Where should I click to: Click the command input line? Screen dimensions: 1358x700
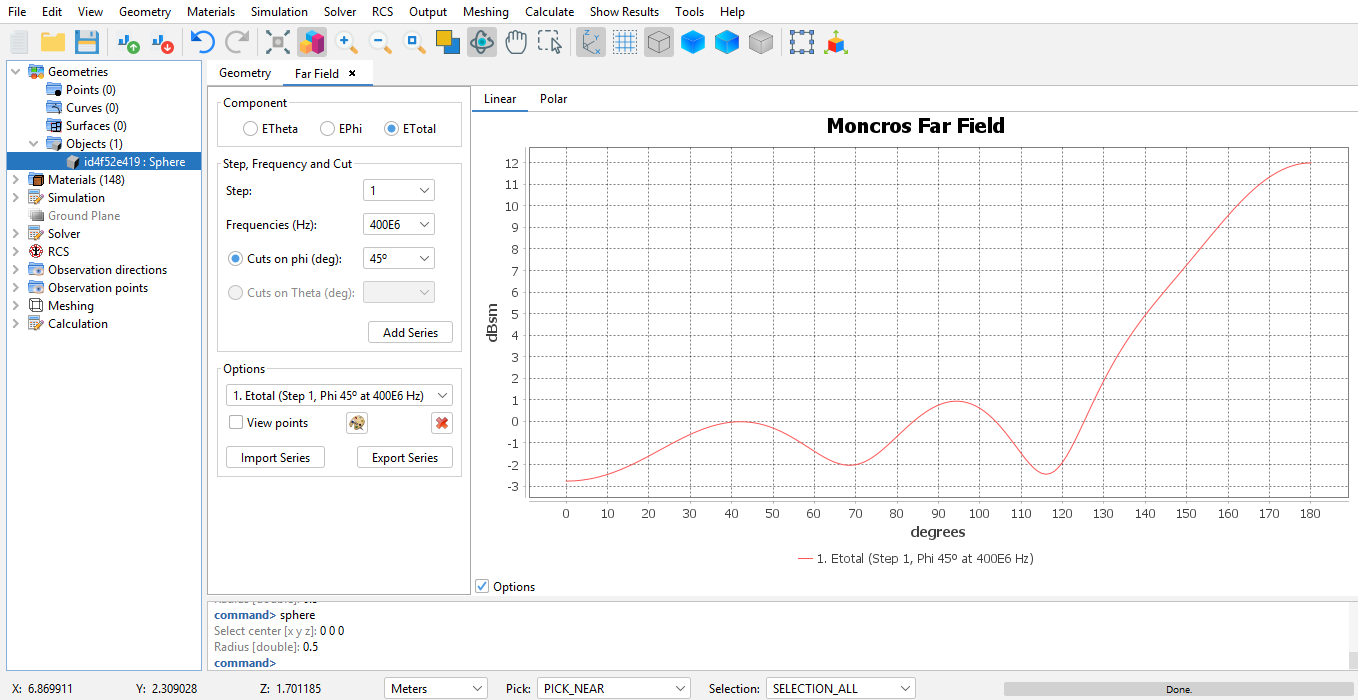click(700, 663)
